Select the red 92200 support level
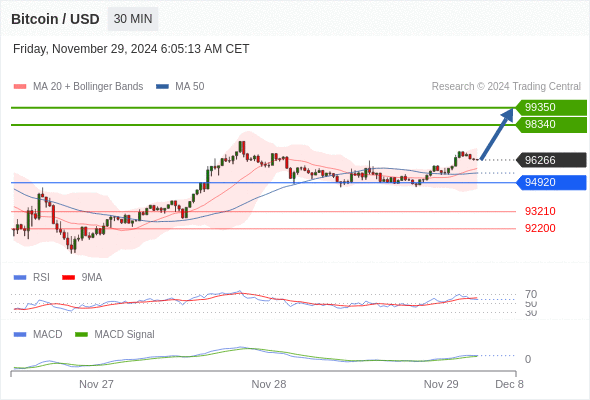Screen dimensions: 590x400 coord(540,228)
